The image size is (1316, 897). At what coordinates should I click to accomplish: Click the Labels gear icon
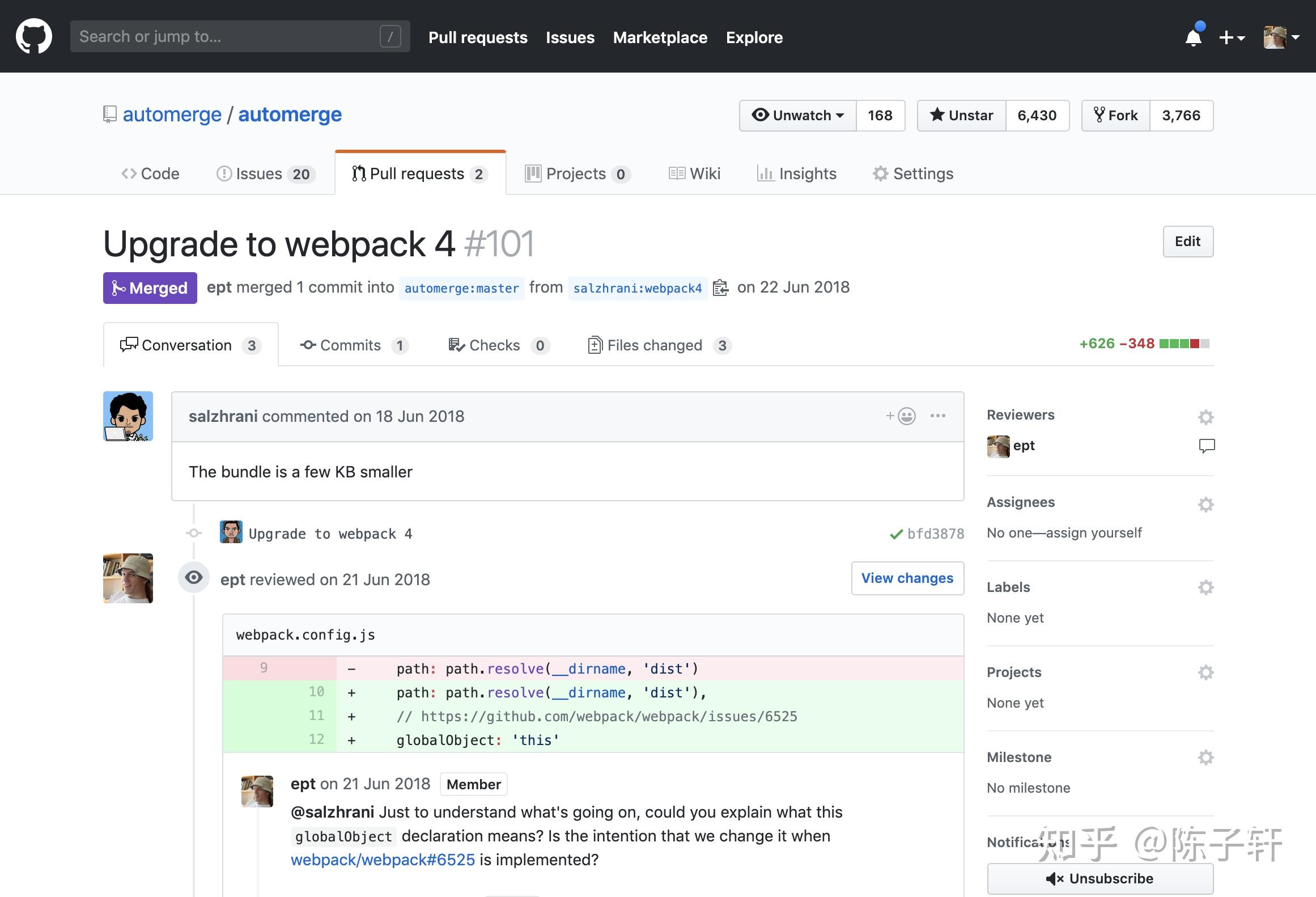pyautogui.click(x=1205, y=587)
